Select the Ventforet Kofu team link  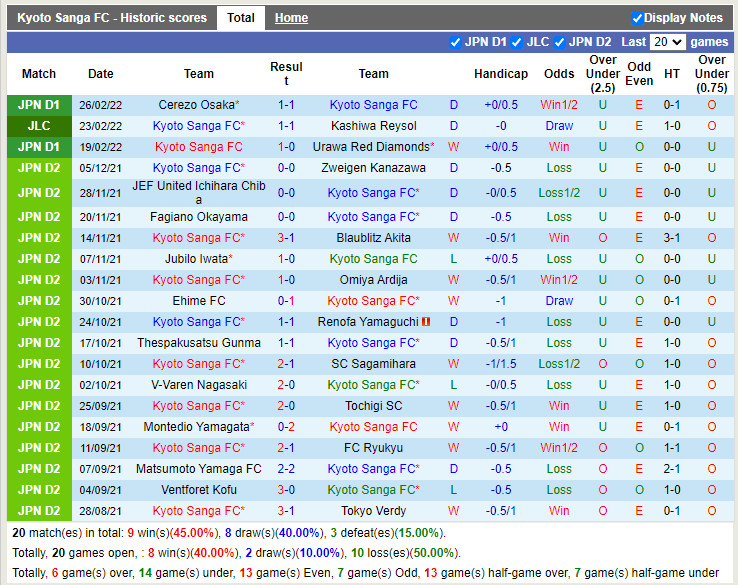coord(198,490)
